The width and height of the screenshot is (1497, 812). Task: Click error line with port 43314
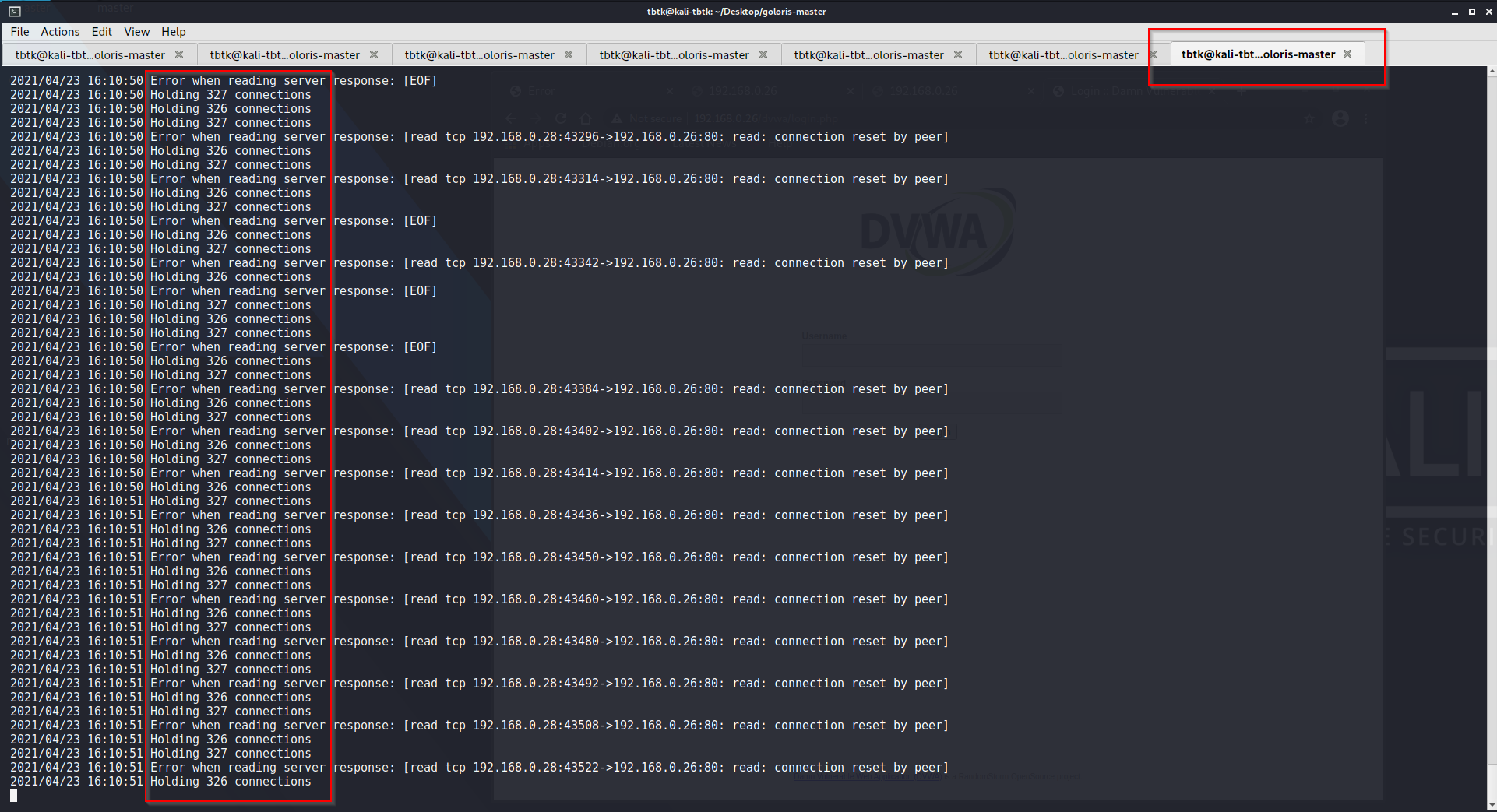click(479, 179)
